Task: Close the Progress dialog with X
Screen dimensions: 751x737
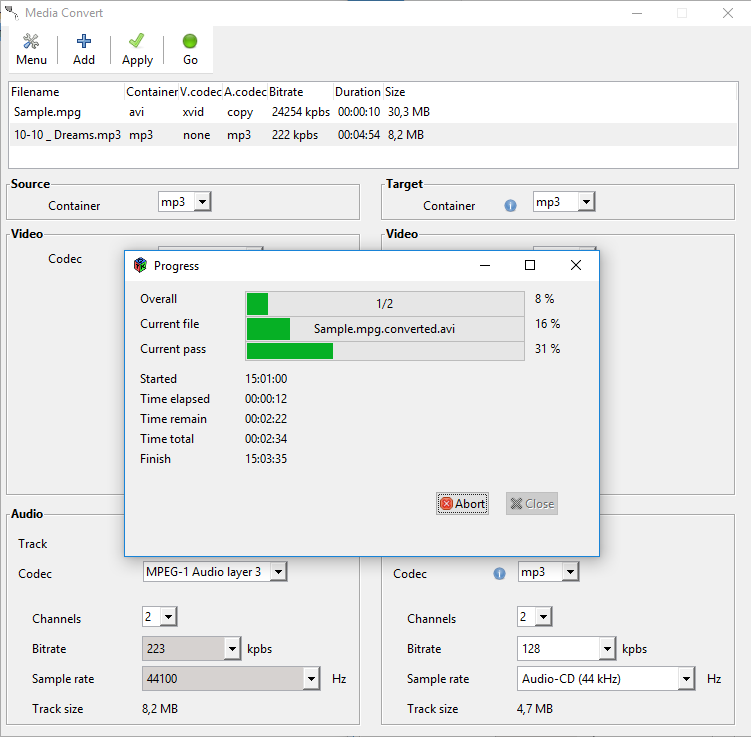Action: pyautogui.click(x=576, y=265)
